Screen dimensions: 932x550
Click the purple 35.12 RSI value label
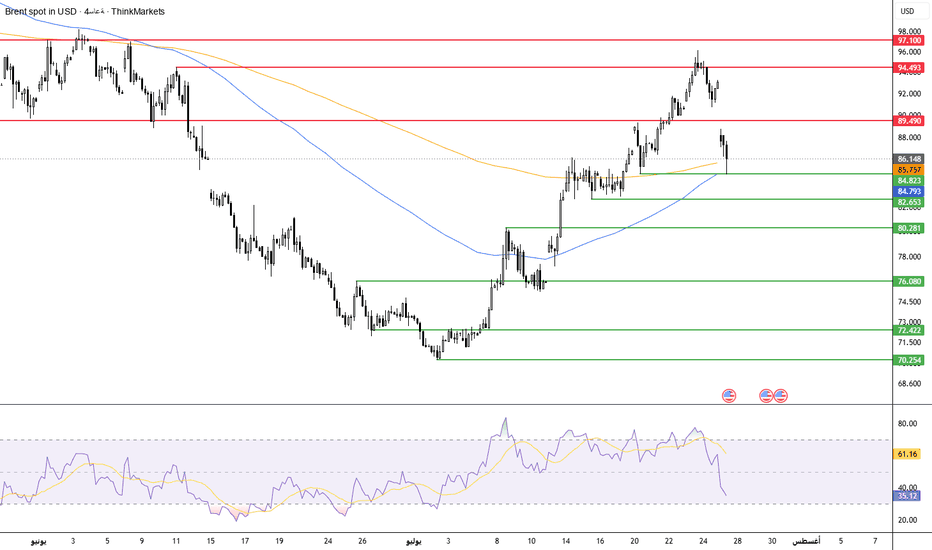[907, 495]
